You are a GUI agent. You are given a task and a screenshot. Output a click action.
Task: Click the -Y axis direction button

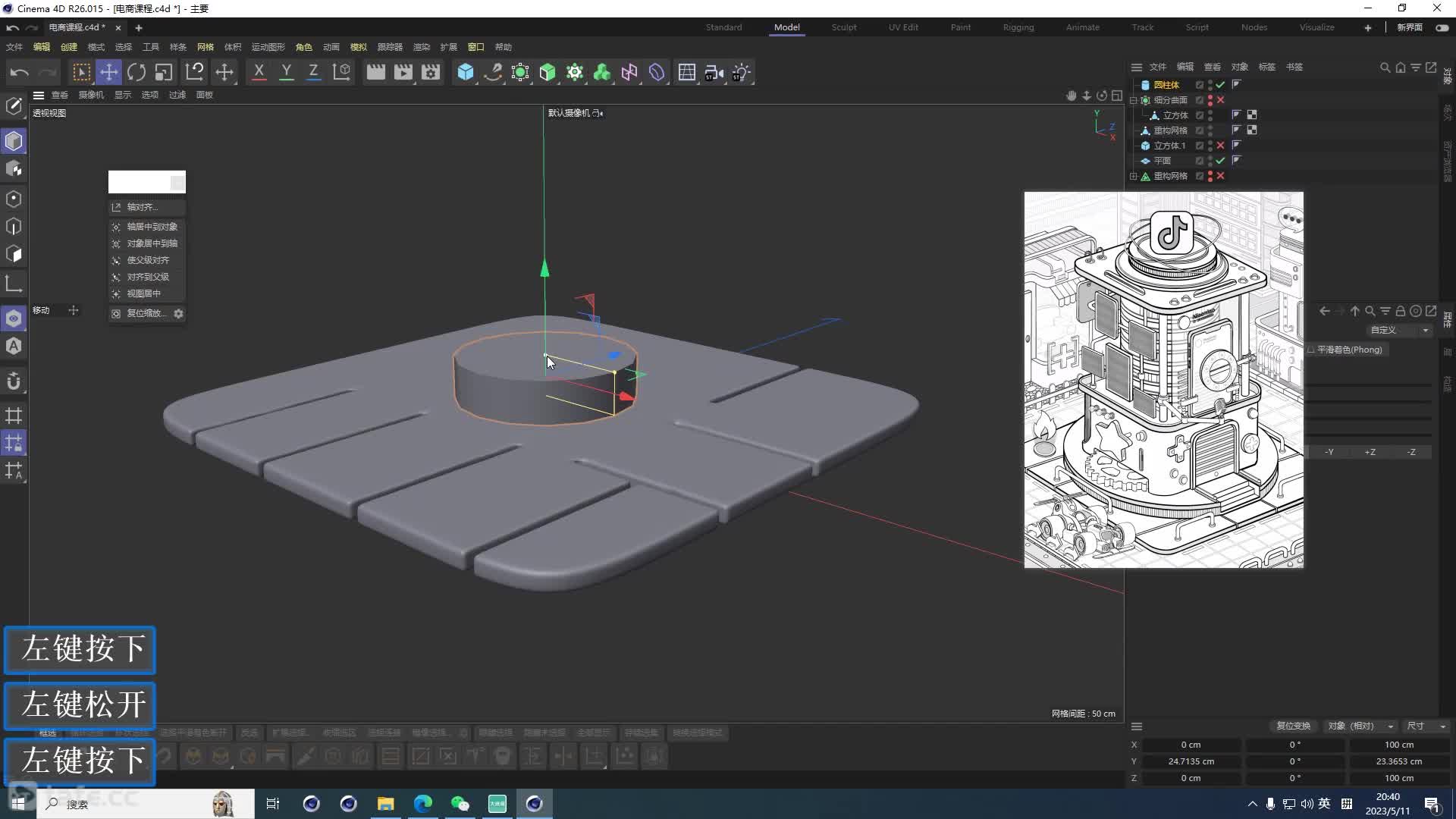pyautogui.click(x=1329, y=452)
